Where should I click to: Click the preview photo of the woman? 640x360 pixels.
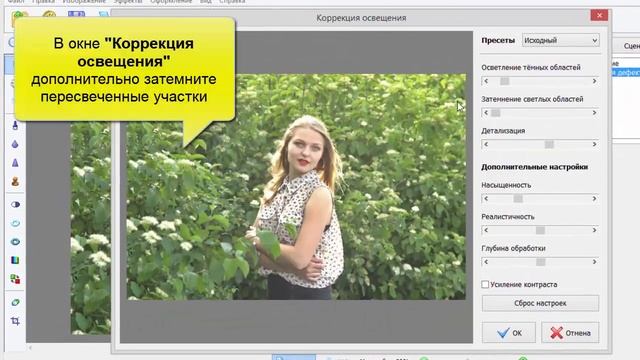click(x=296, y=187)
